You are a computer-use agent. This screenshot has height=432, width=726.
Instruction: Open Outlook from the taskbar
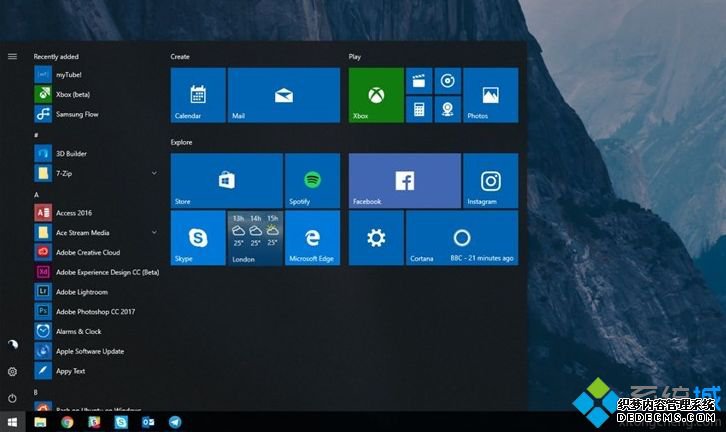[x=148, y=422]
